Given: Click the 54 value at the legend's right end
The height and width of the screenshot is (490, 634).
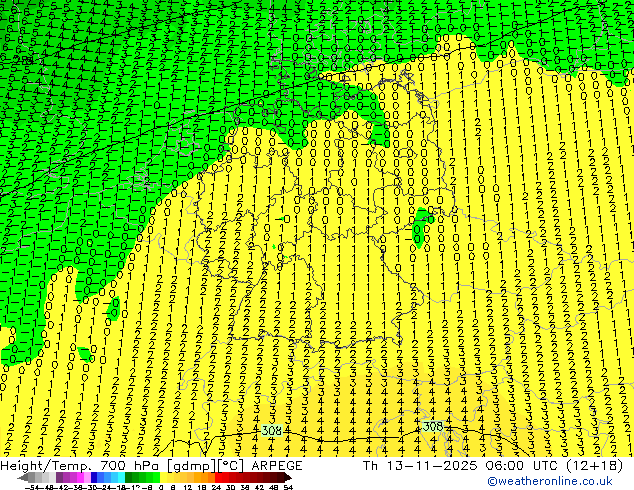Looking at the screenshot, I should (x=288, y=487).
